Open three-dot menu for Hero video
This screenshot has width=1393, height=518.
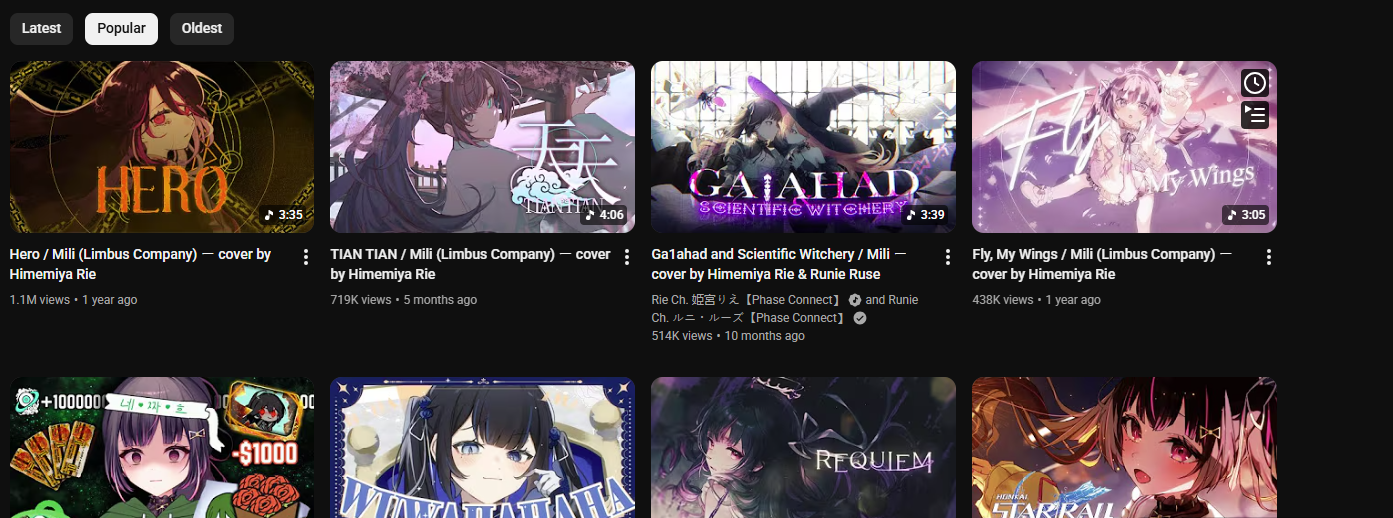(306, 257)
